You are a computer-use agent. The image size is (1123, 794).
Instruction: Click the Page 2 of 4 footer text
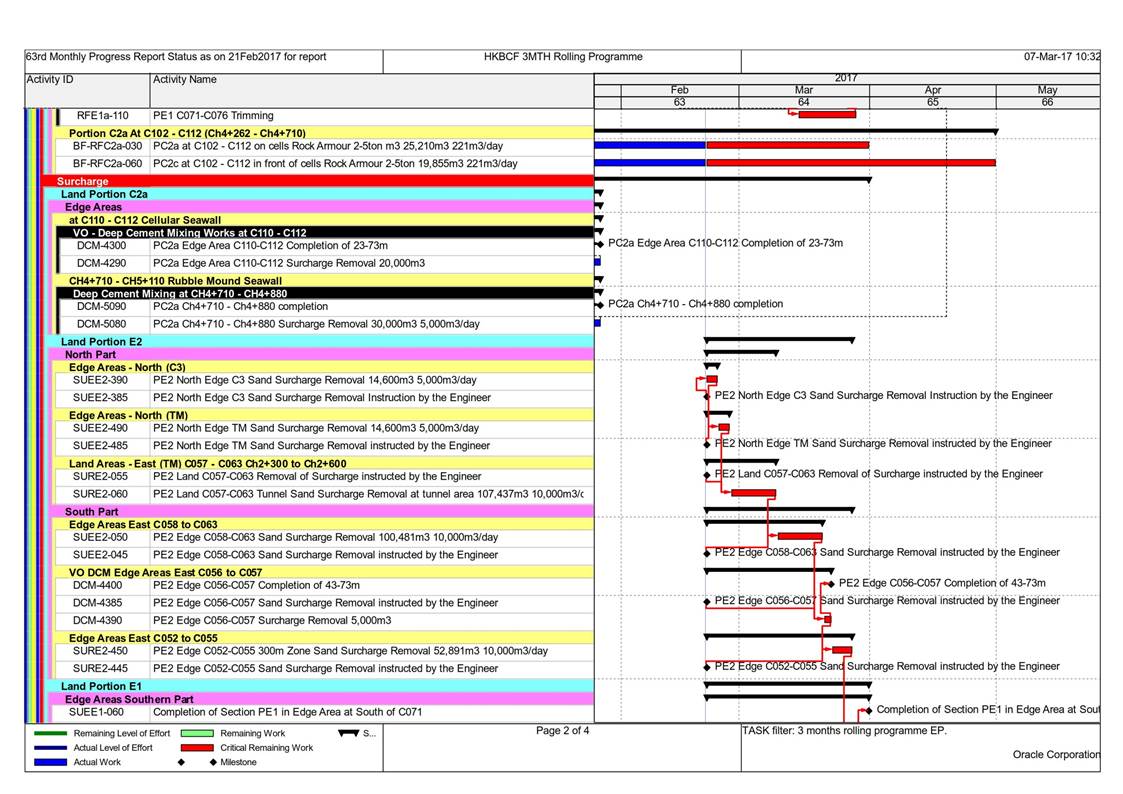coord(562,731)
